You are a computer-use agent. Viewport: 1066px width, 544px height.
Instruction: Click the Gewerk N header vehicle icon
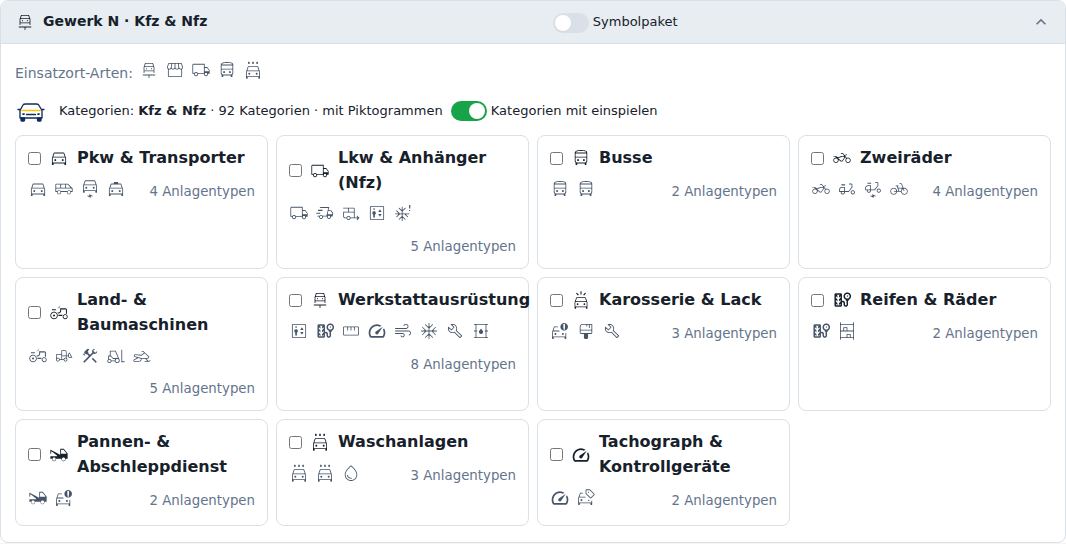[25, 22]
